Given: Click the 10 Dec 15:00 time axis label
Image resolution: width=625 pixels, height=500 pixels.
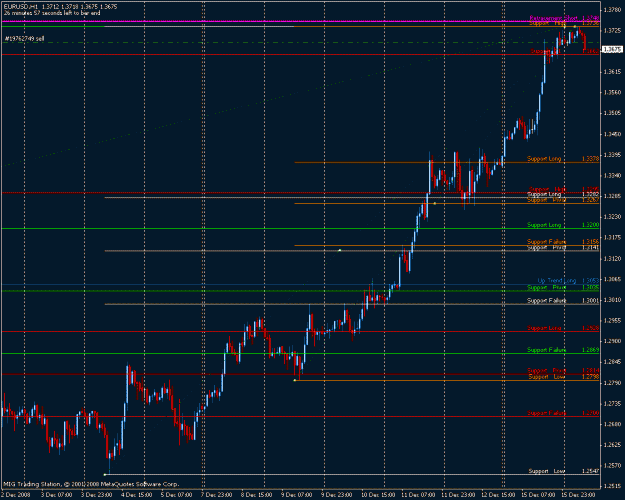Looking at the screenshot, I should [377, 495].
